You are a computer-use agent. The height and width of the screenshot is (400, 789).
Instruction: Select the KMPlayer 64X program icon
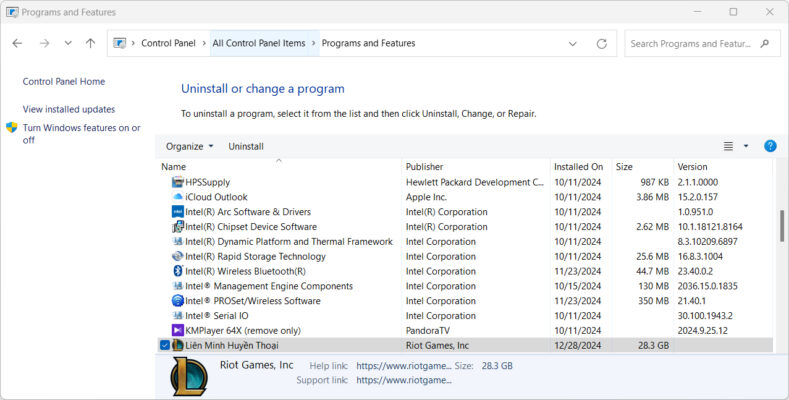(x=178, y=330)
